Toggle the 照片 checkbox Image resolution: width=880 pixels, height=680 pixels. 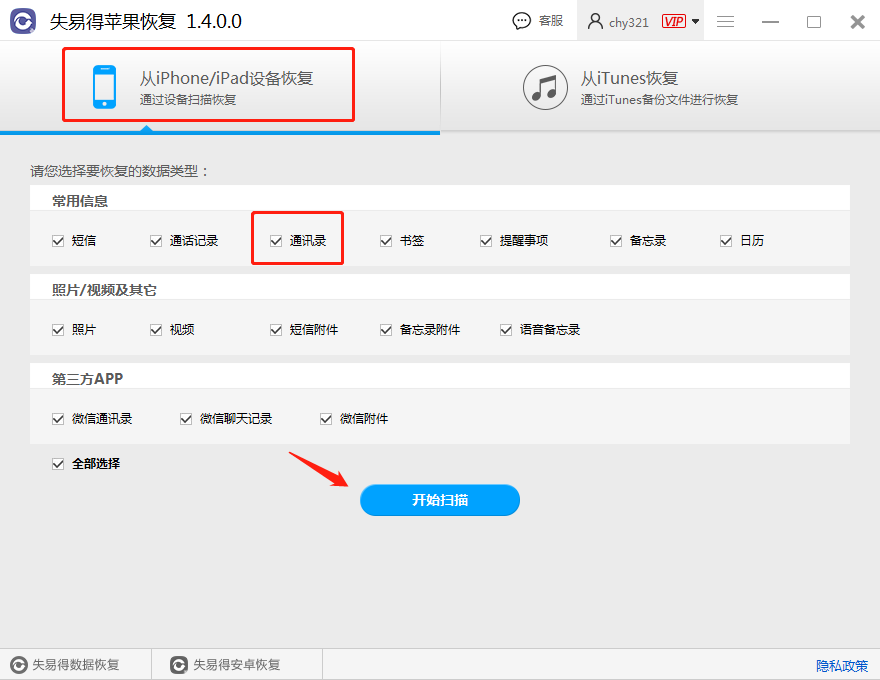click(58, 330)
